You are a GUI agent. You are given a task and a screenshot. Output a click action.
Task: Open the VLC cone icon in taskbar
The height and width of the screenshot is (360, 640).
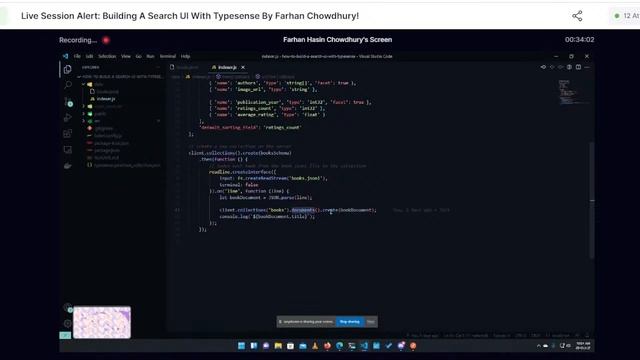tap(315, 346)
